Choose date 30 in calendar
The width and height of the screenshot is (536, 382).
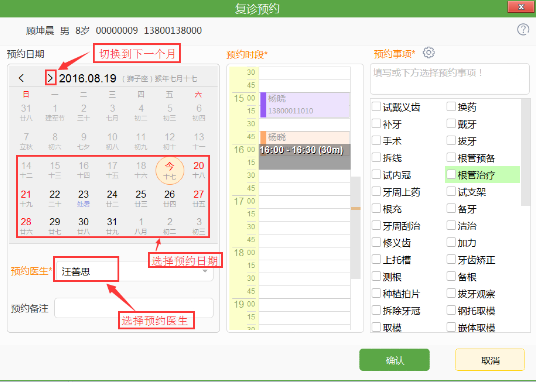tap(83, 226)
